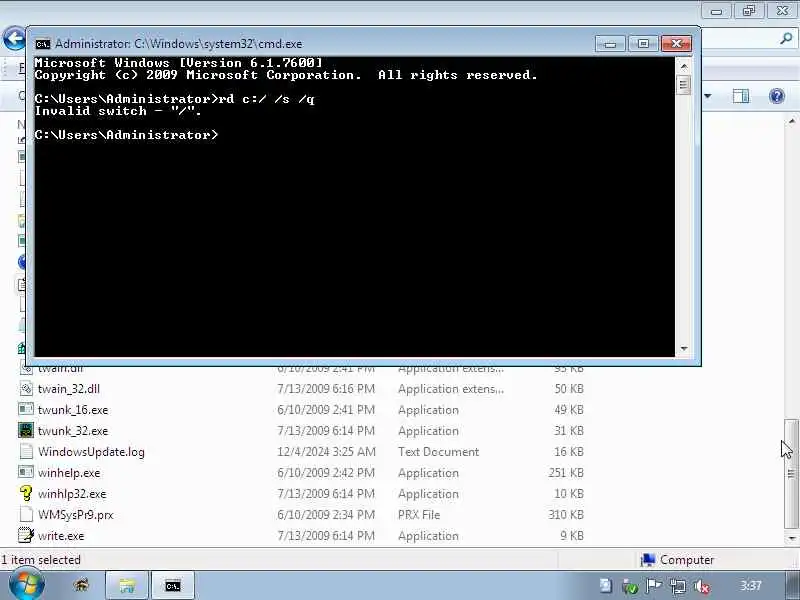Minimize the Explorer window behind cmd
Image resolution: width=800 pixels, height=600 pixels.
pyautogui.click(x=716, y=11)
